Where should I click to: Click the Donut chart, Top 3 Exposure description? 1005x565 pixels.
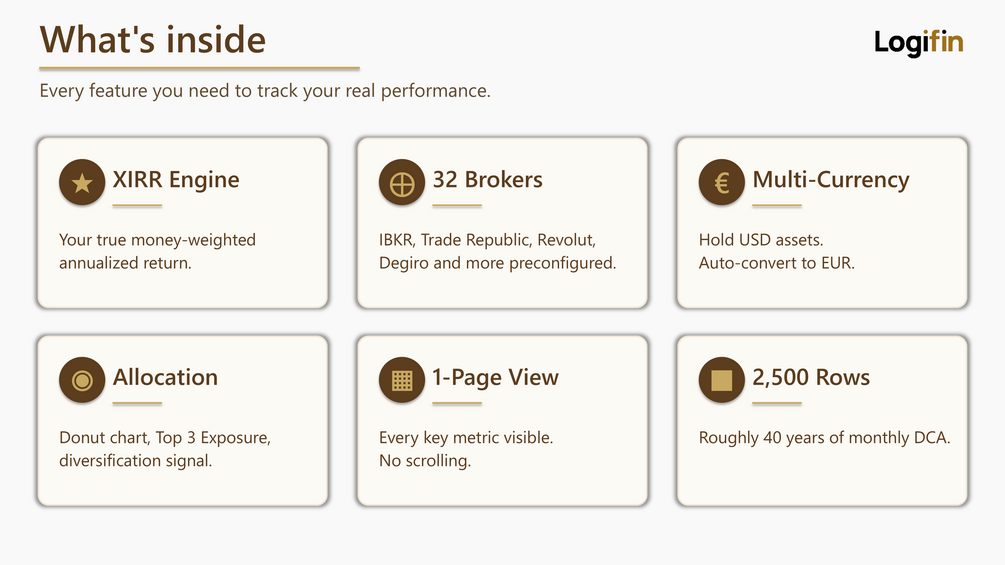(165, 449)
